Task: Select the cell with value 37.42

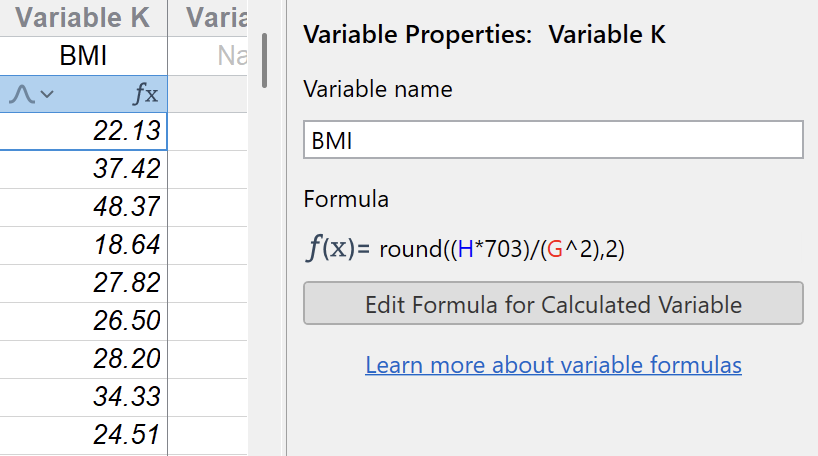Action: 83,169
